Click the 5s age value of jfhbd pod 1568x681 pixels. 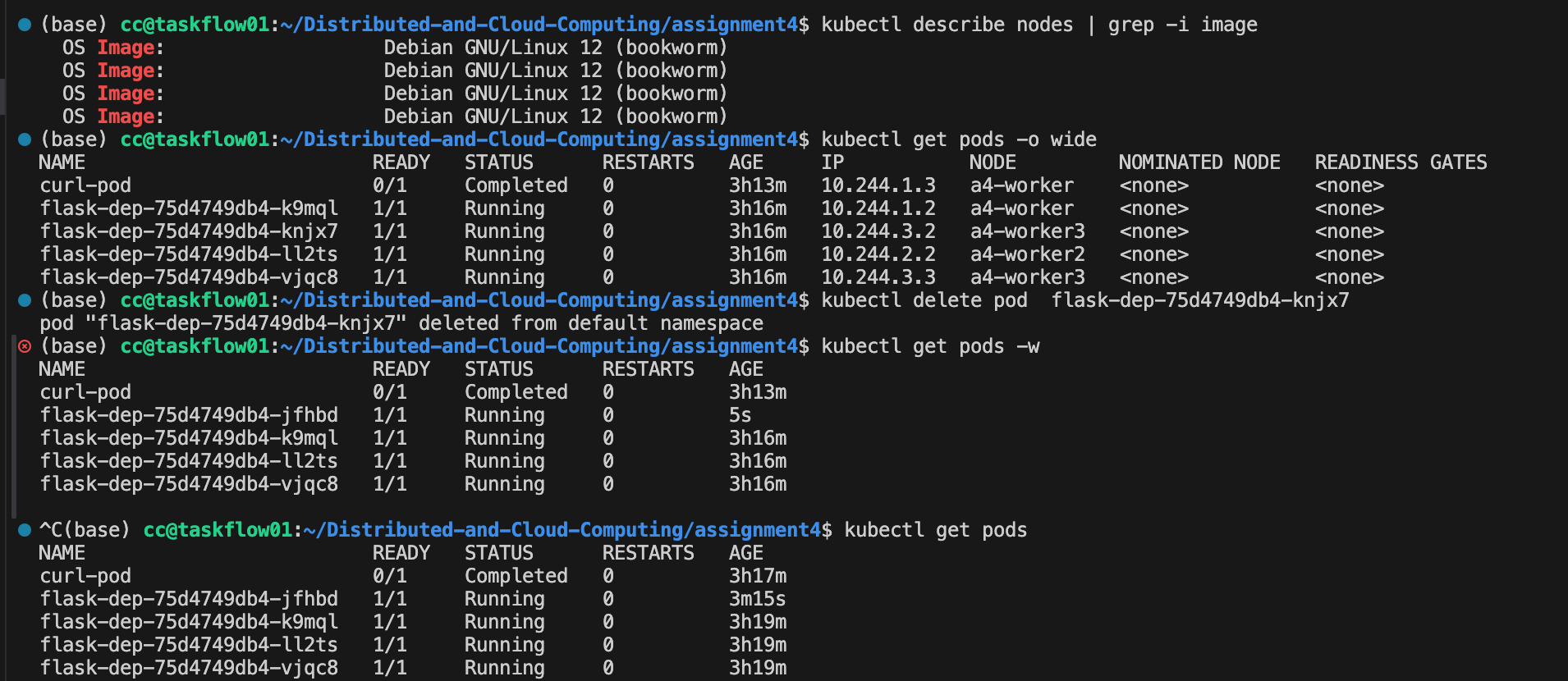click(x=740, y=415)
